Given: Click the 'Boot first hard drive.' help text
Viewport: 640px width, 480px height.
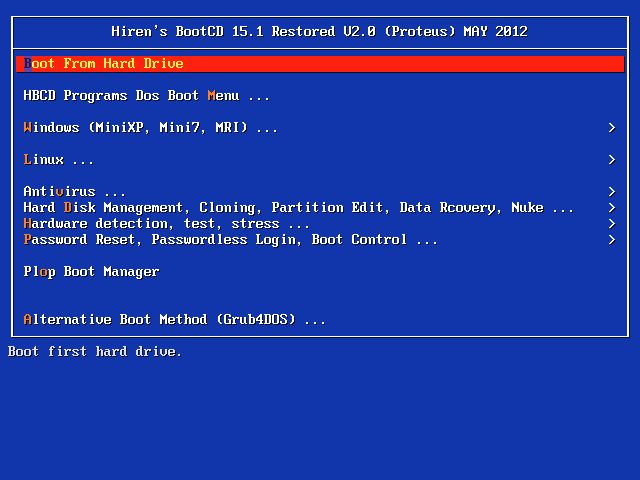Looking at the screenshot, I should click(95, 351).
